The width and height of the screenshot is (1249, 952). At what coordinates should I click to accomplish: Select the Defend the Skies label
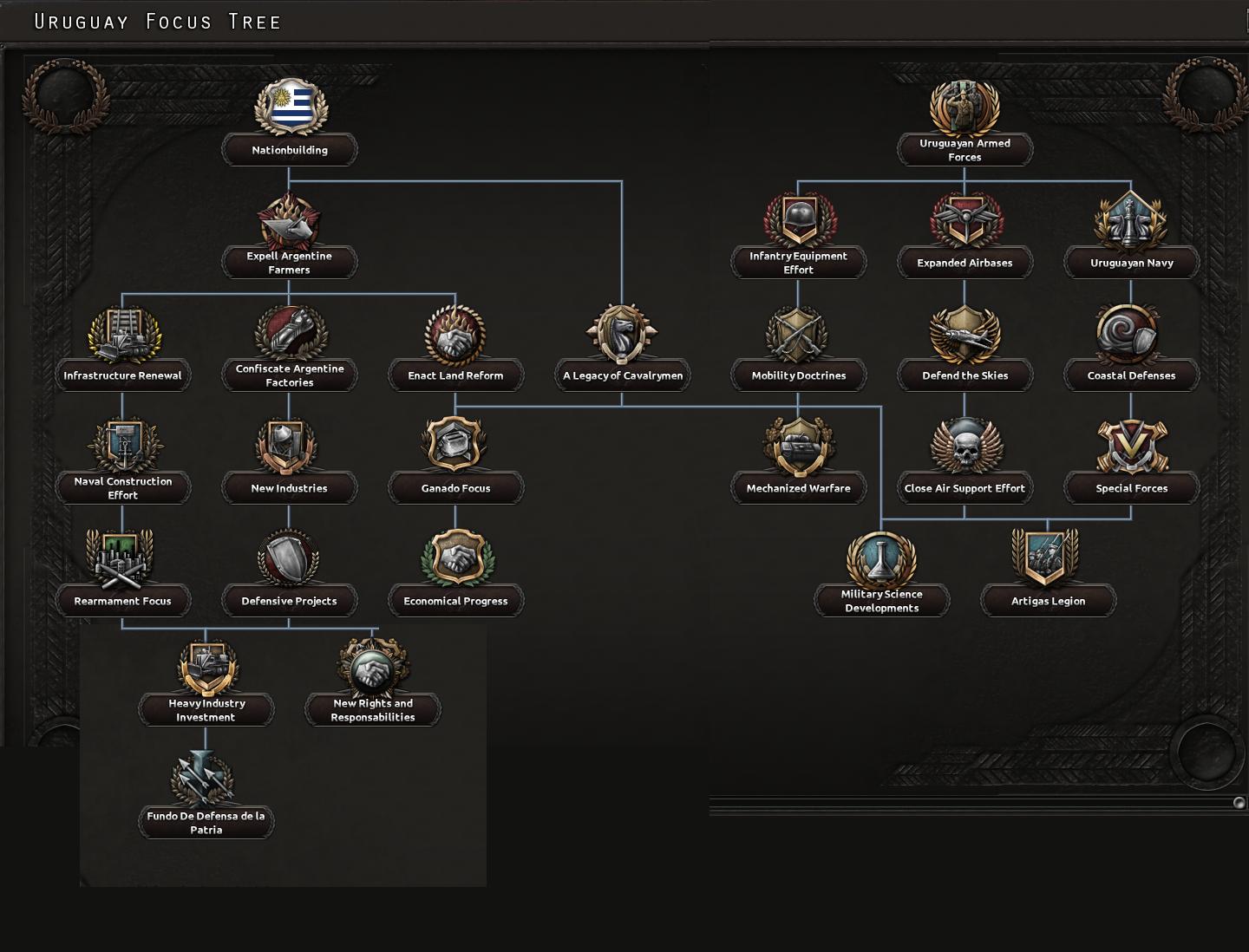(965, 375)
